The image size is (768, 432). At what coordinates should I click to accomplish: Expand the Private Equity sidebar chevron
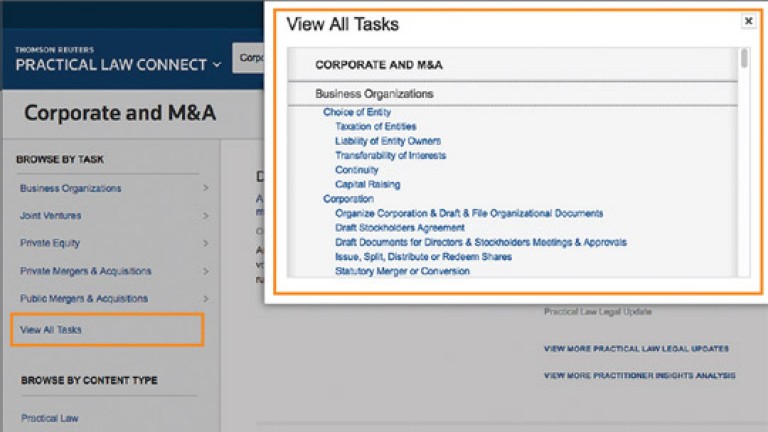click(205, 243)
